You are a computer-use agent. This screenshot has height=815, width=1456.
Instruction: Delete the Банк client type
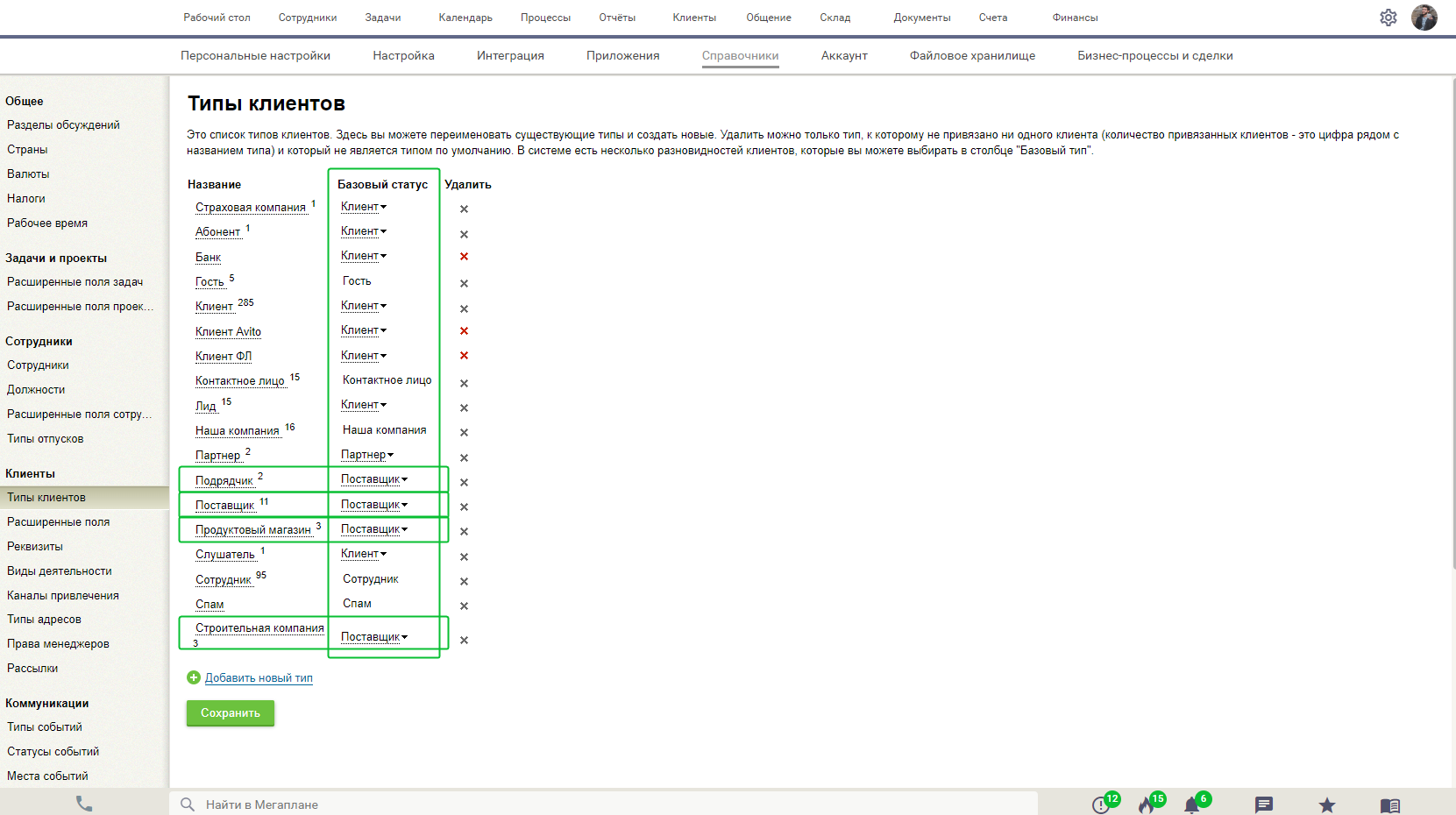point(464,257)
